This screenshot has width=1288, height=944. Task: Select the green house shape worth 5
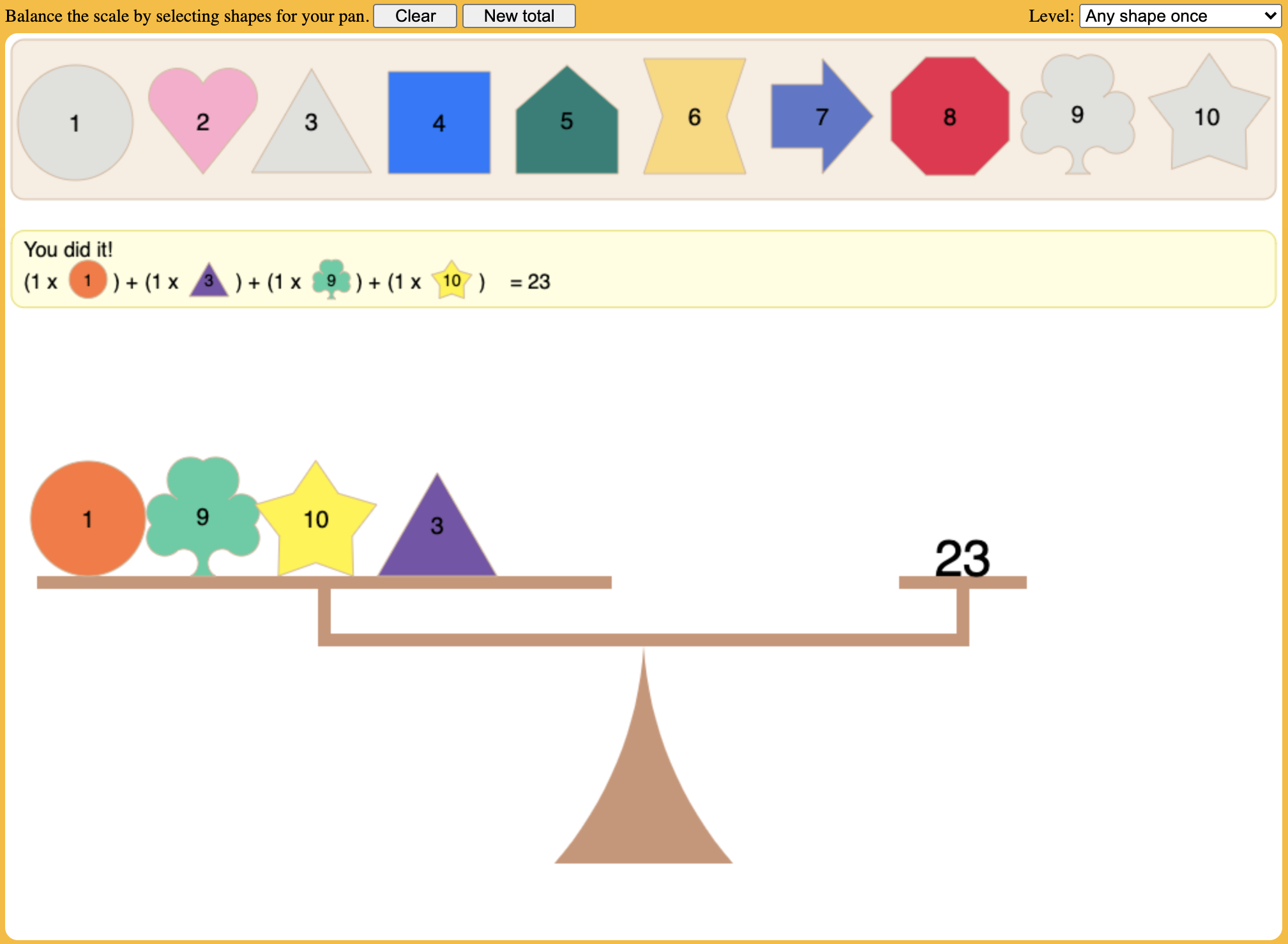click(x=566, y=125)
